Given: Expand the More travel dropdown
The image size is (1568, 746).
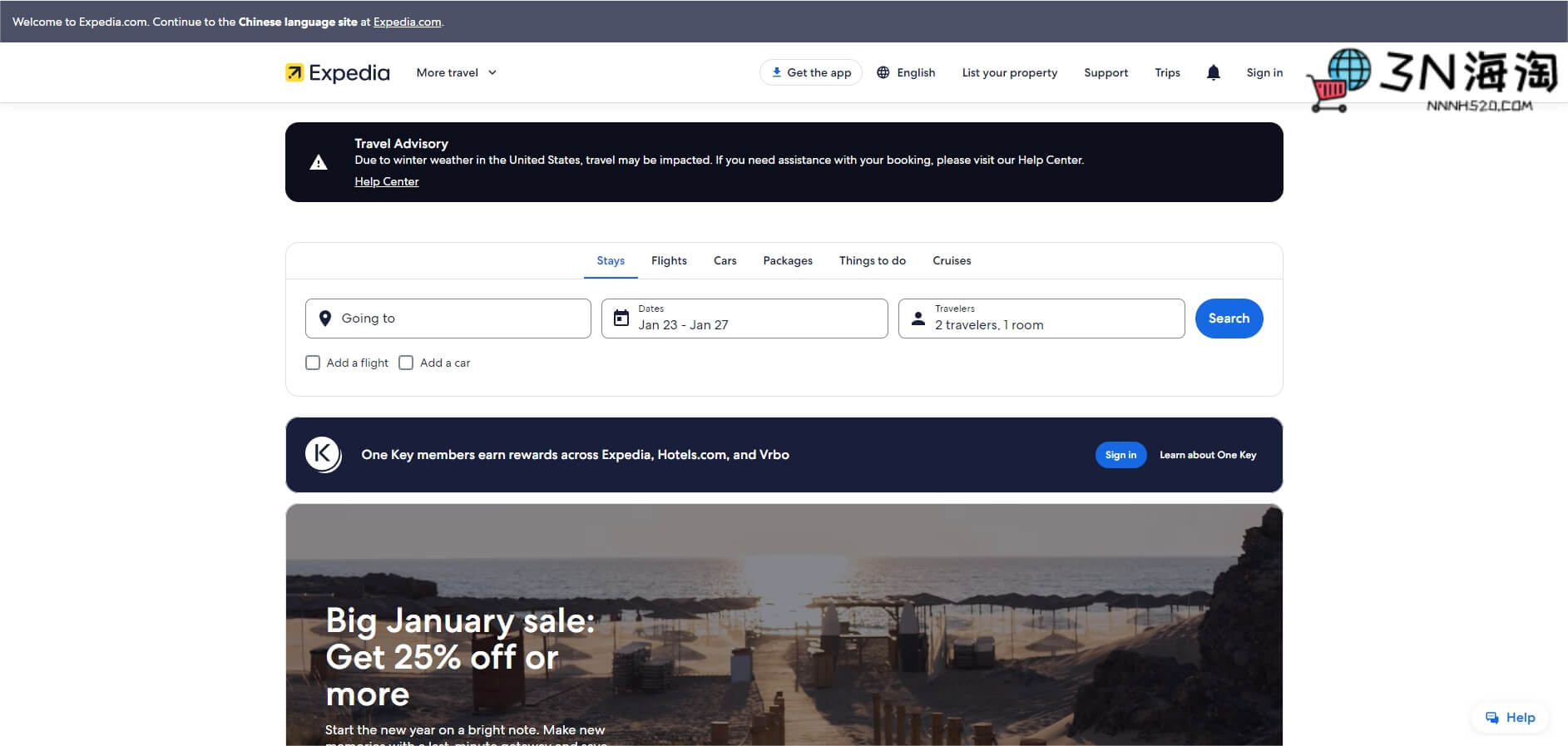Looking at the screenshot, I should (456, 72).
